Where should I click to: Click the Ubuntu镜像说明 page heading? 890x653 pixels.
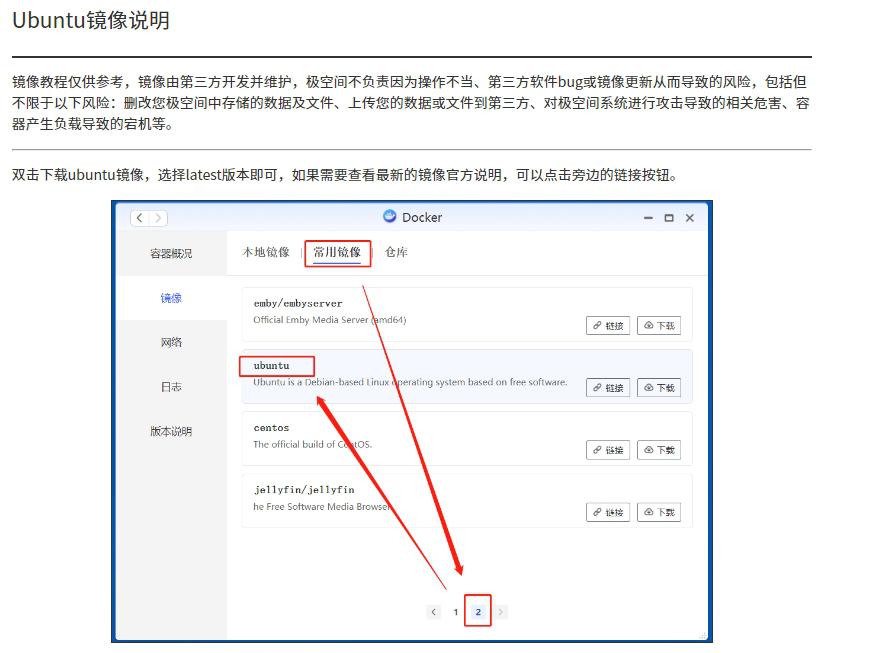coord(91,20)
